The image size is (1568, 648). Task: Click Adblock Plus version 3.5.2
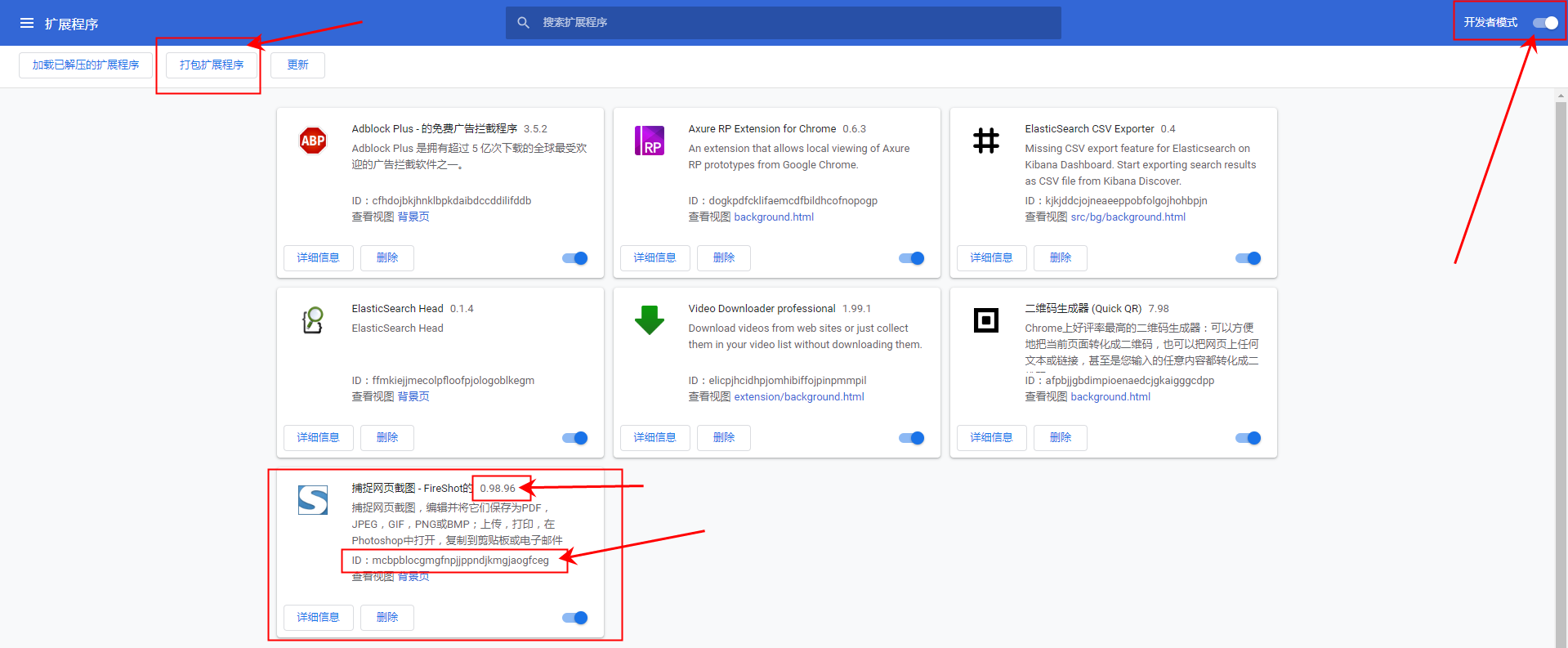[x=535, y=129]
